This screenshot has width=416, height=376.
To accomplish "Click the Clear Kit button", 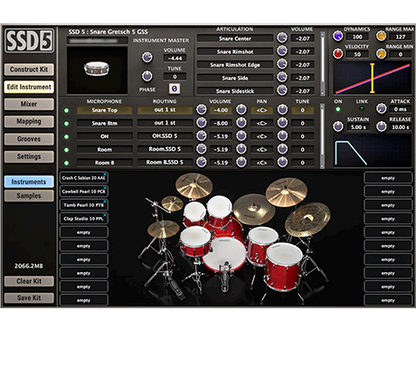I will tap(29, 281).
